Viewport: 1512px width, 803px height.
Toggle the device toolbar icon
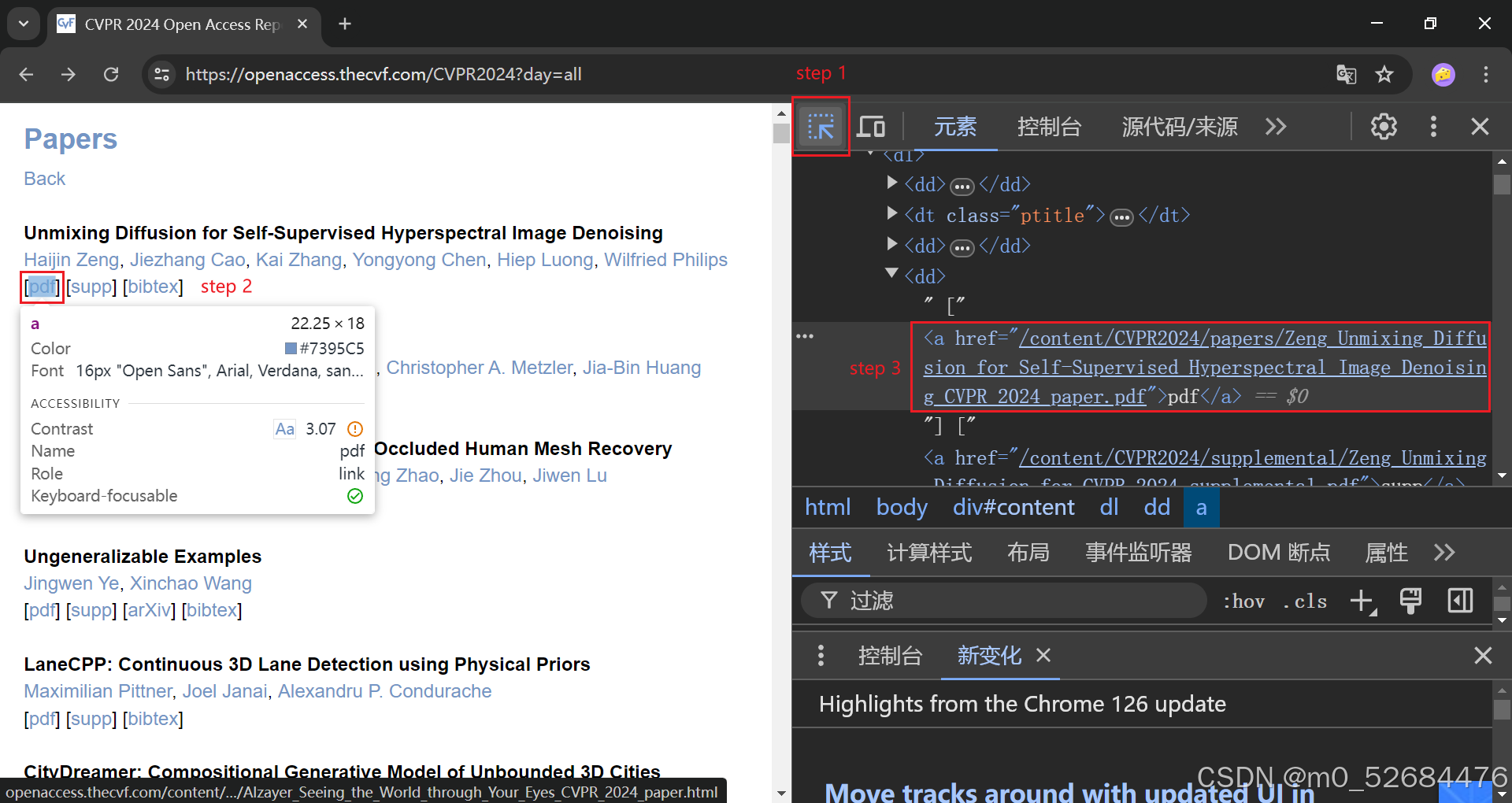point(871,127)
